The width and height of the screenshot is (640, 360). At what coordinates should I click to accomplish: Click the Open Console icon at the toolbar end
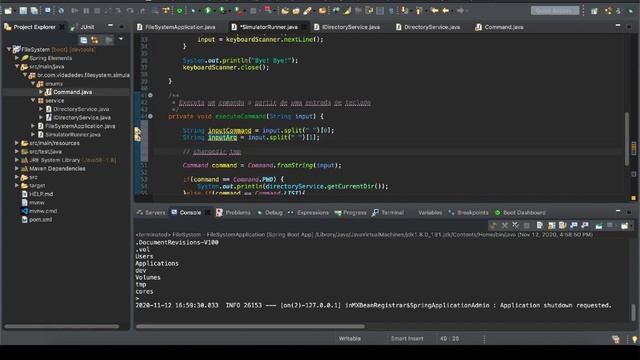pyautogui.click(x=625, y=225)
